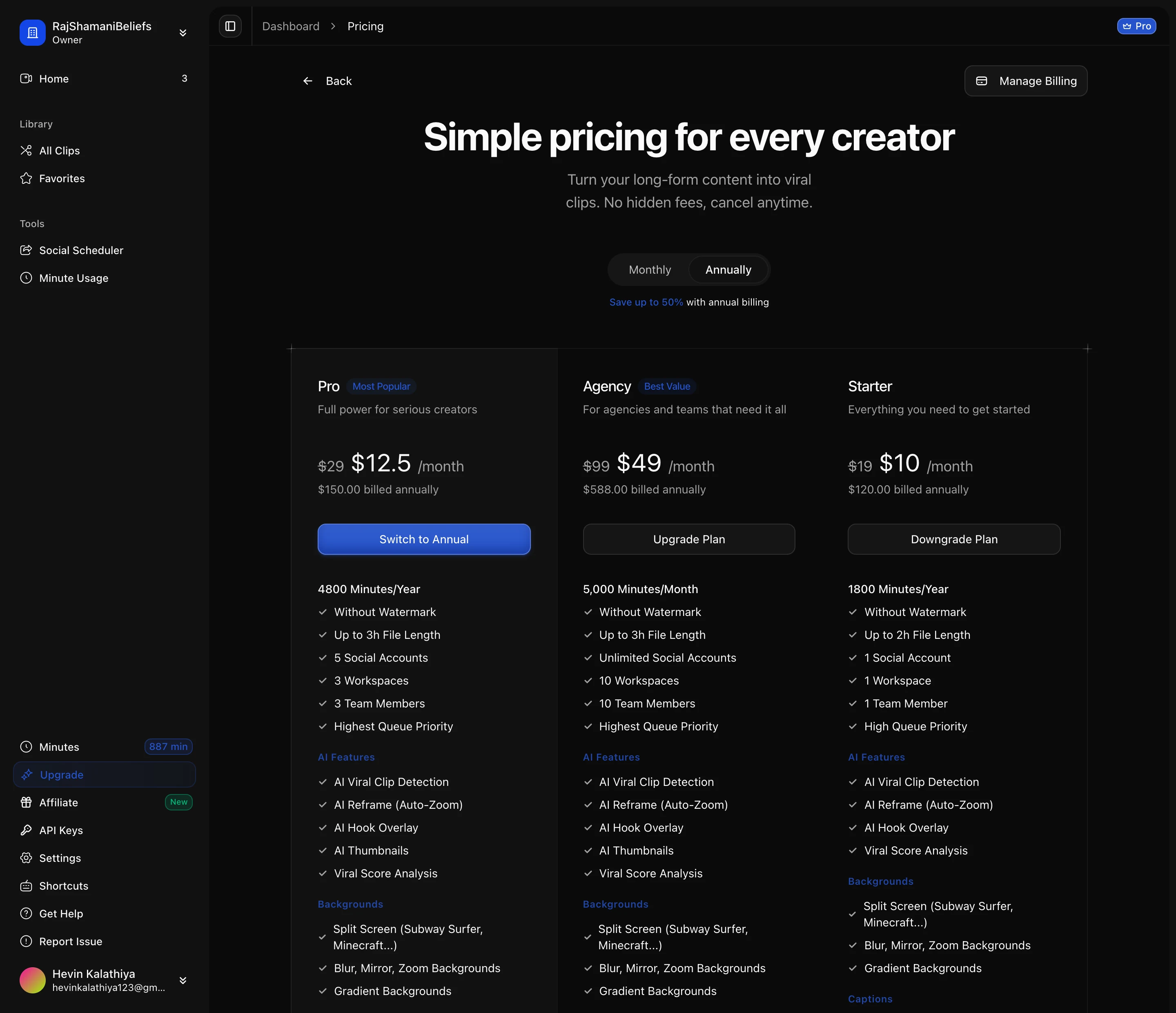Open Social Scheduler tool
1176x1013 pixels.
(105, 250)
